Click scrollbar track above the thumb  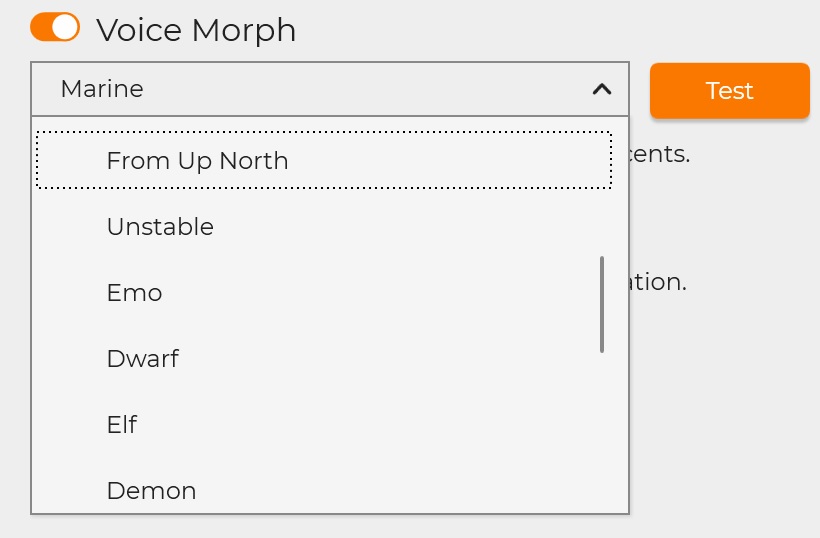tap(602, 188)
